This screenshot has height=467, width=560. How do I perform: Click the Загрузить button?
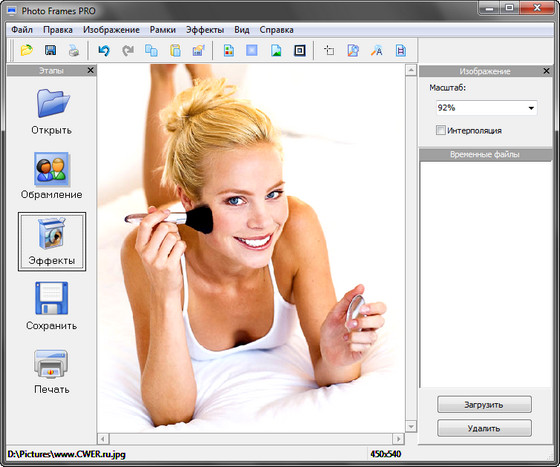484,405
